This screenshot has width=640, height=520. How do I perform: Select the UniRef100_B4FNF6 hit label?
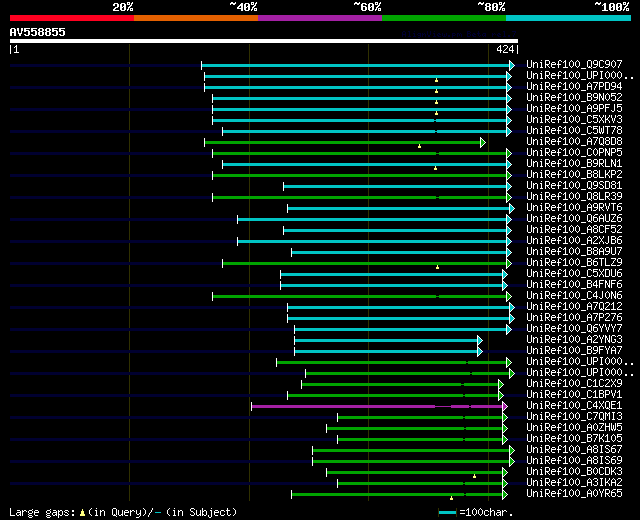(x=574, y=284)
